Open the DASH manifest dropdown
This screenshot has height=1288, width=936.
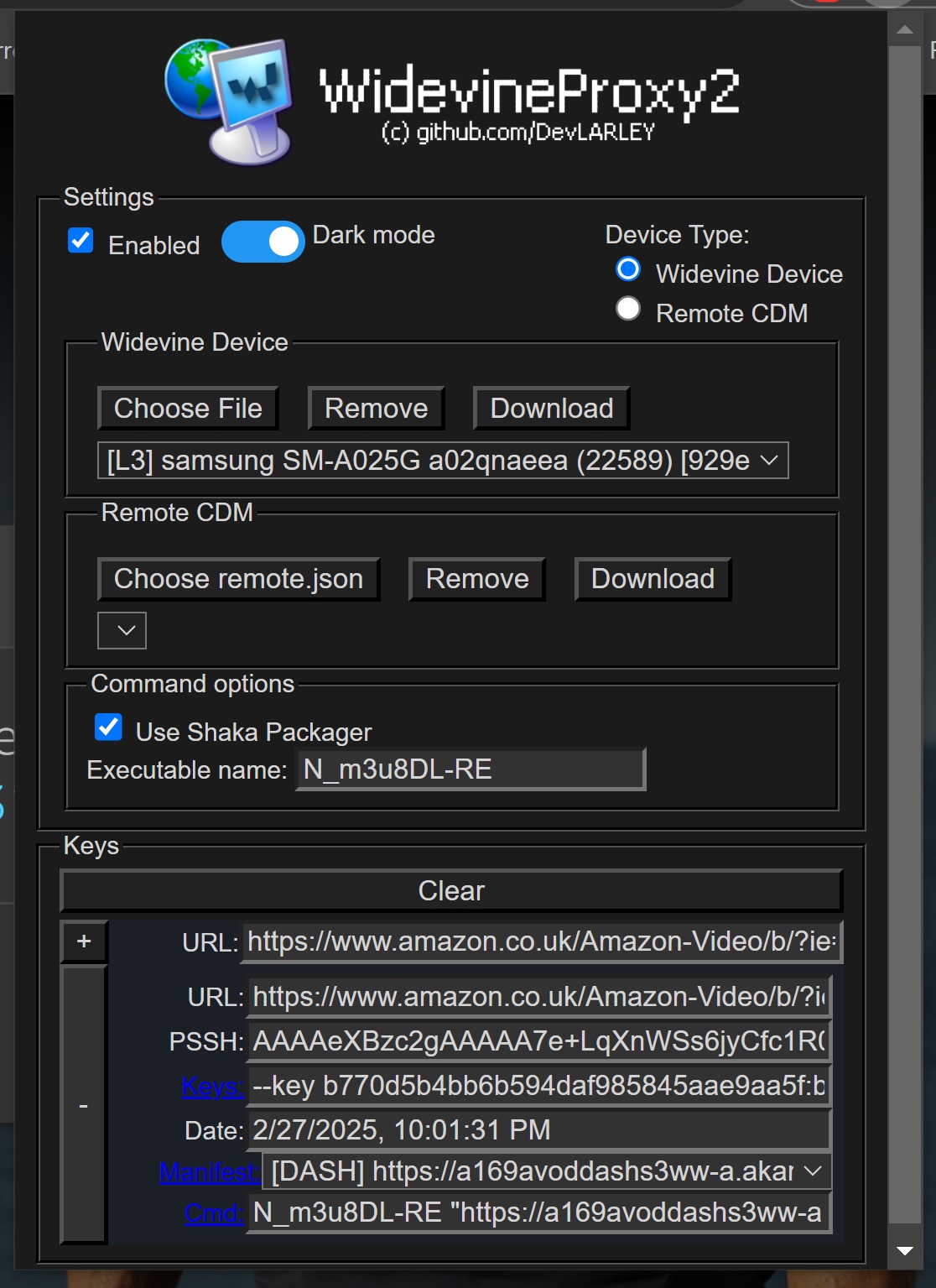click(x=547, y=1171)
